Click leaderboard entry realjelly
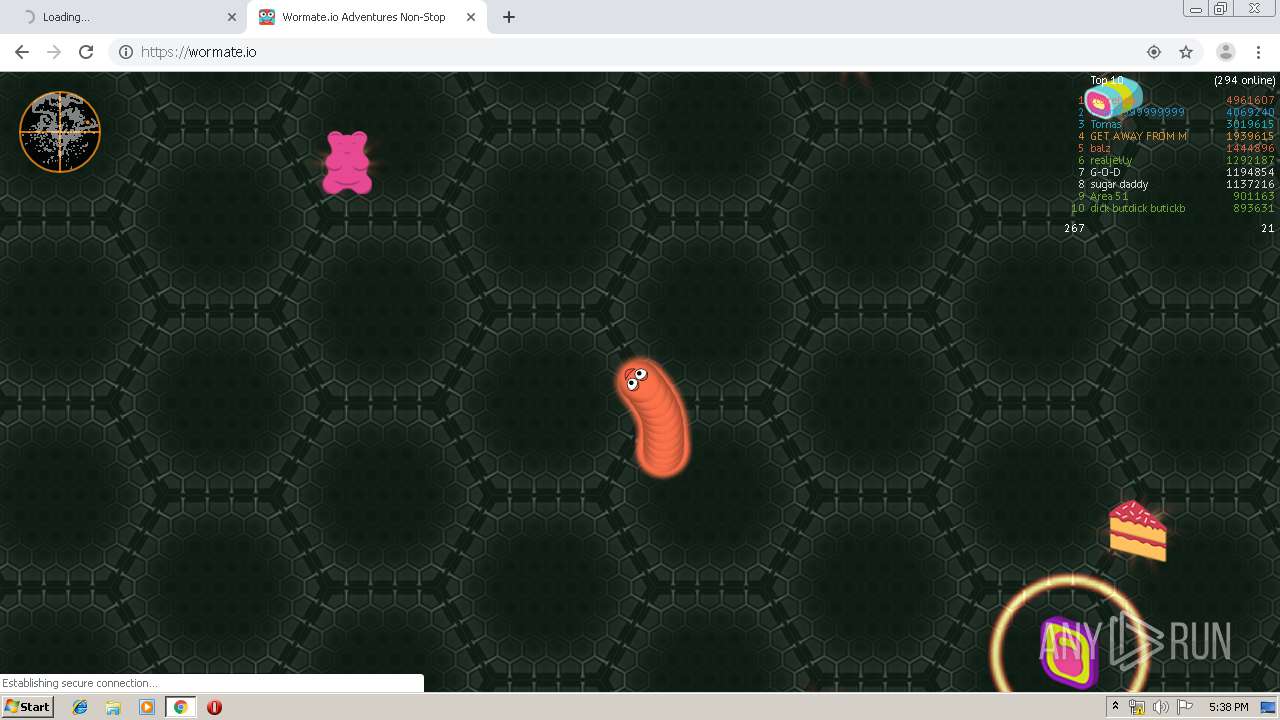The image size is (1280, 720). point(1111,161)
